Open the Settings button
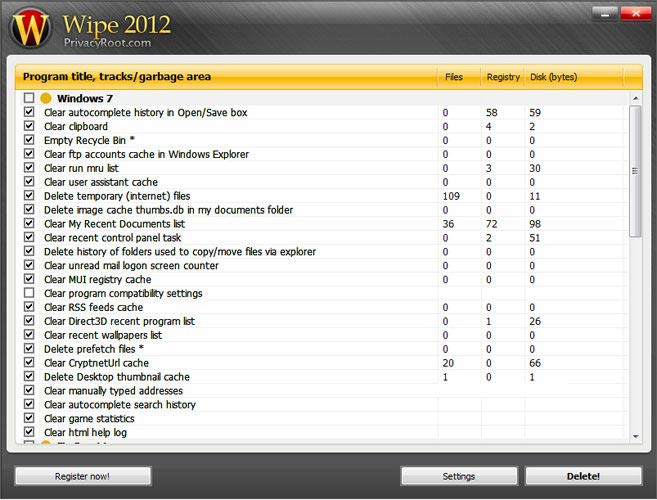 [459, 476]
